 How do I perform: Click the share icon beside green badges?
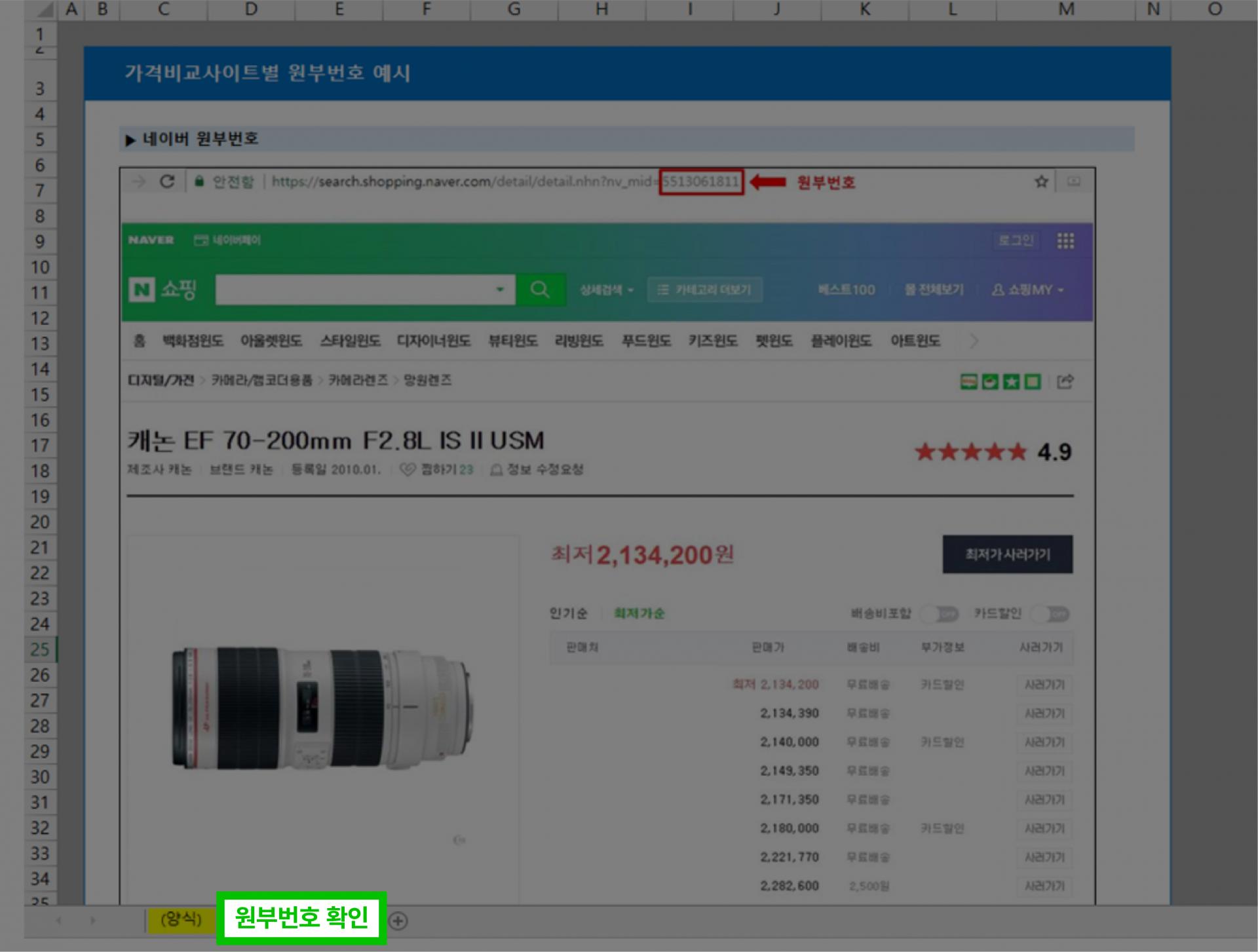(1065, 381)
